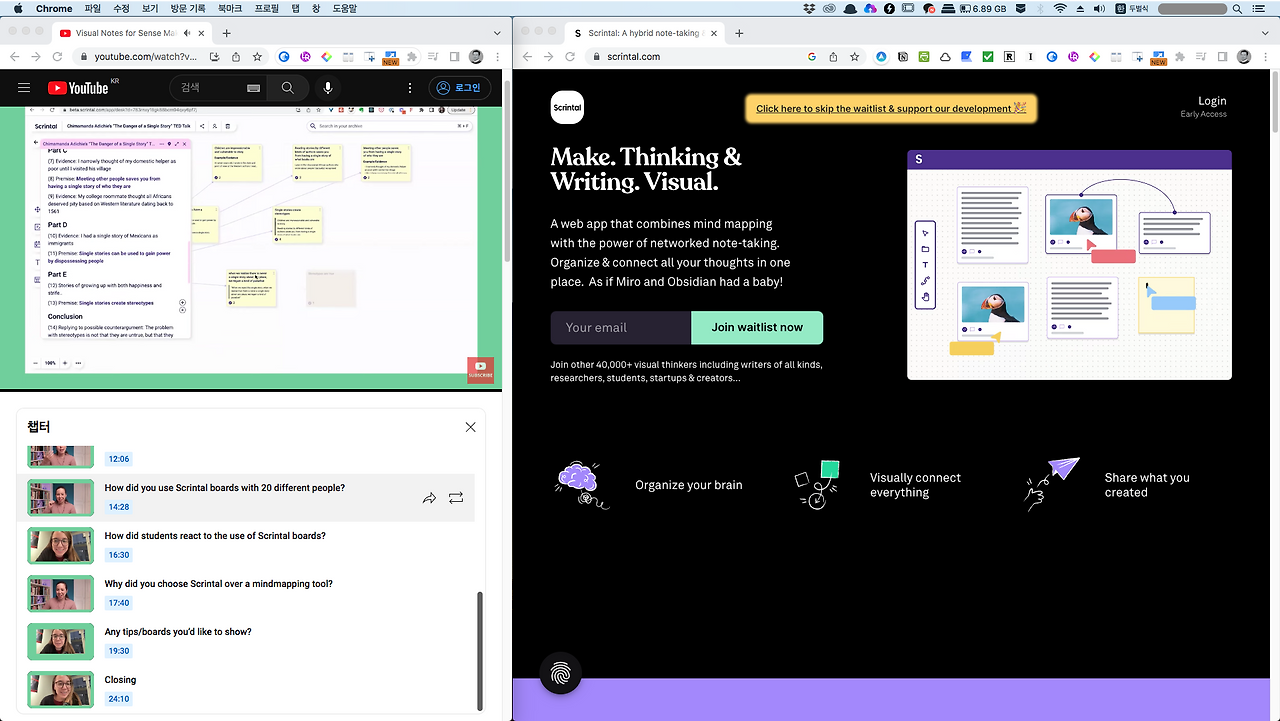Close the Visual Notes YouTube tab
The width and height of the screenshot is (1280, 721).
[x=203, y=33]
